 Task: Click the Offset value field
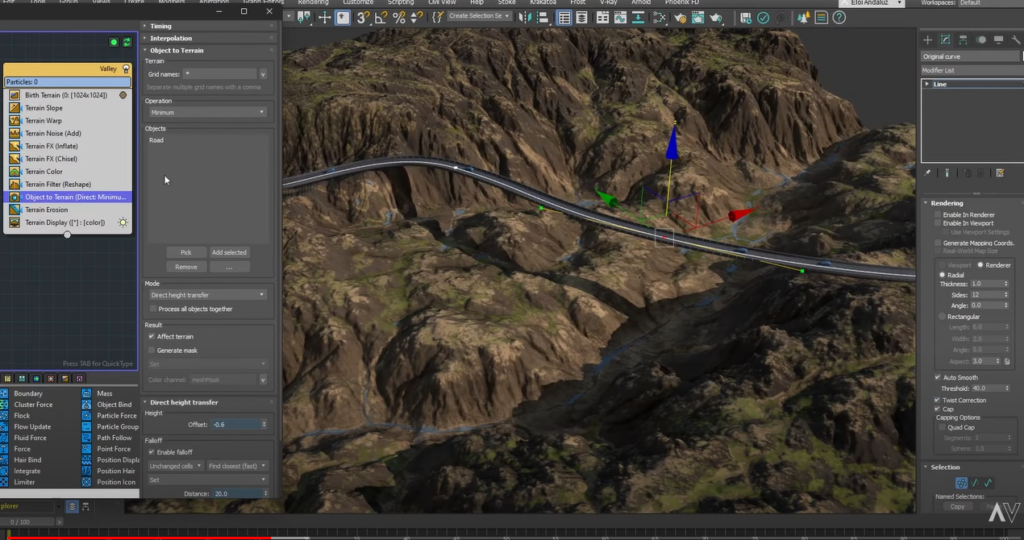[236, 424]
